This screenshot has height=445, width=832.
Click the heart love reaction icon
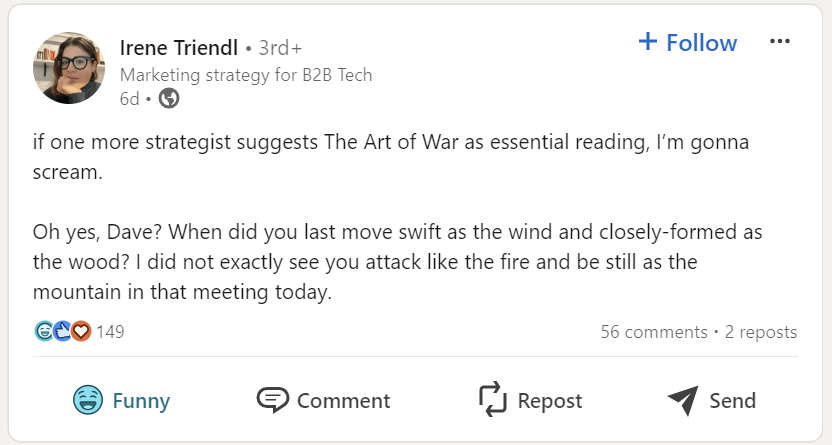[x=80, y=331]
